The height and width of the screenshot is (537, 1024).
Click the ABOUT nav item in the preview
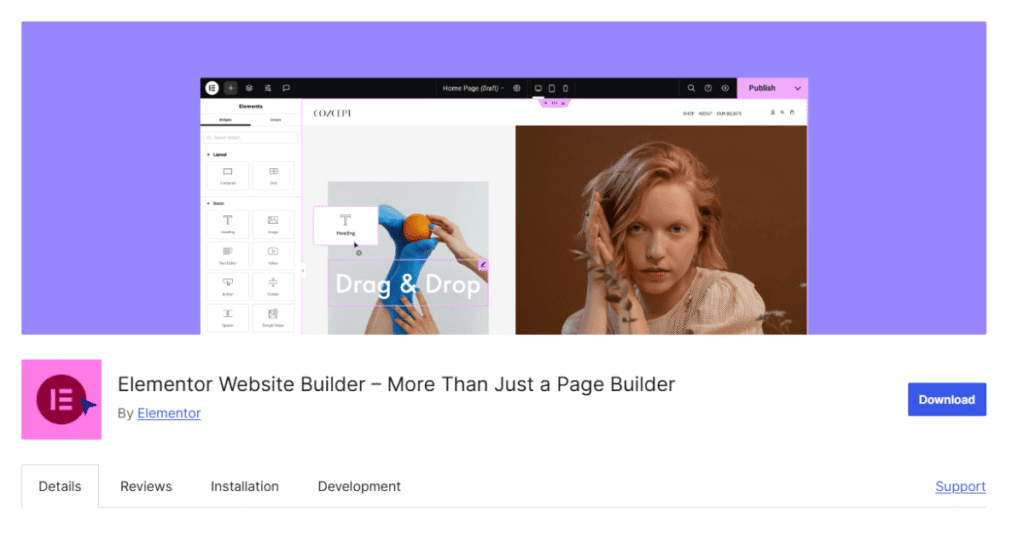coord(705,114)
